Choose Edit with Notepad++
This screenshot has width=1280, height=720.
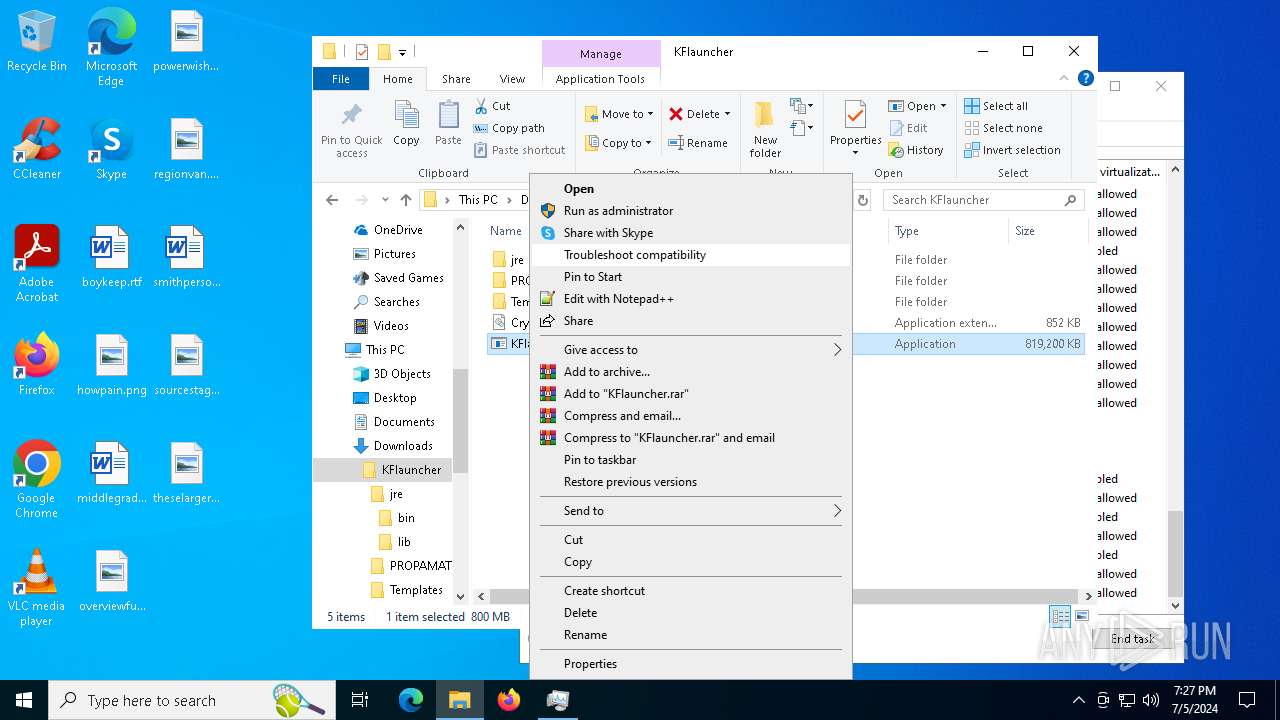pyautogui.click(x=691, y=299)
